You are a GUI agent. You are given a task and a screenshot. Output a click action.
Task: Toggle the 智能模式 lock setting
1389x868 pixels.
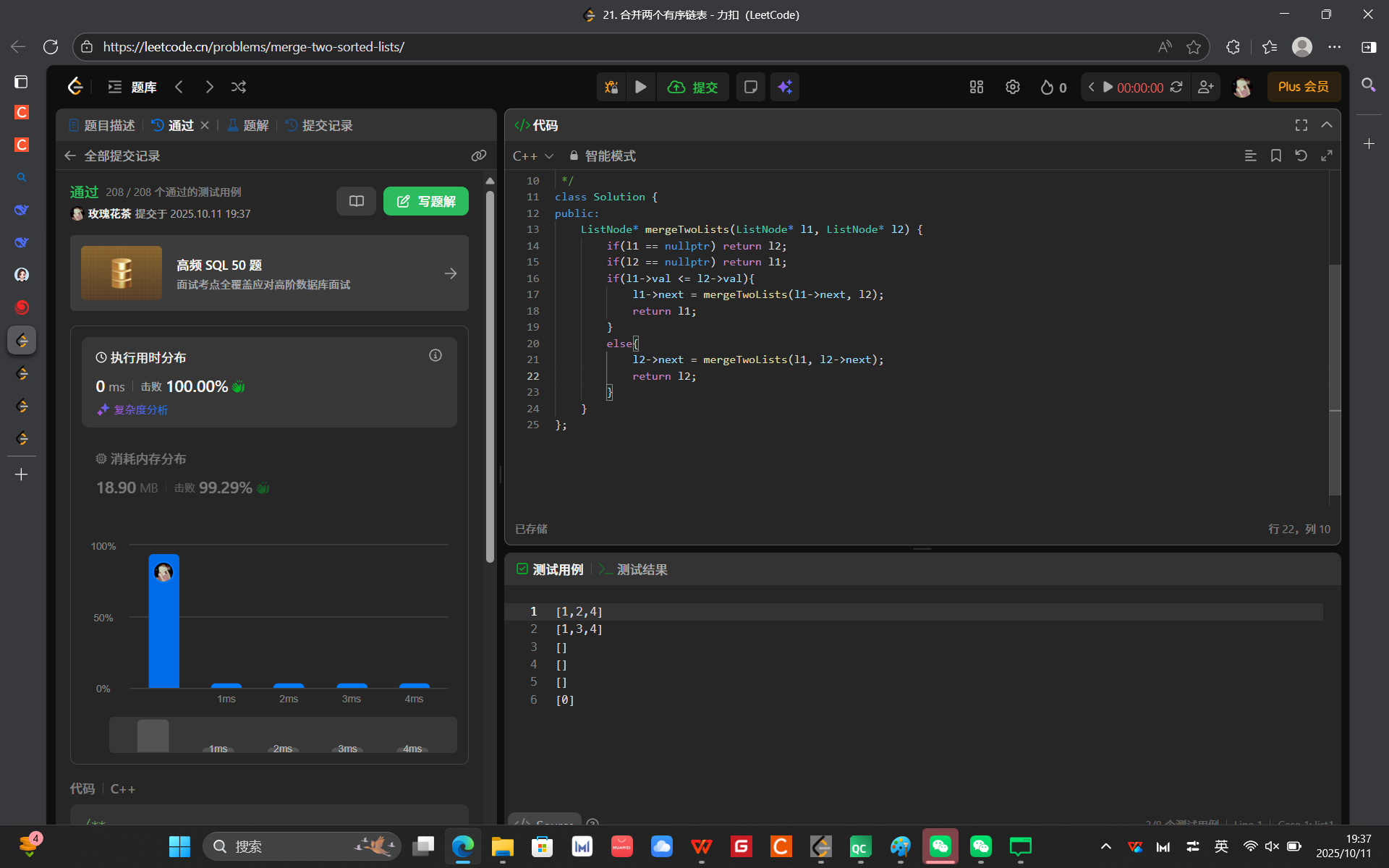602,156
